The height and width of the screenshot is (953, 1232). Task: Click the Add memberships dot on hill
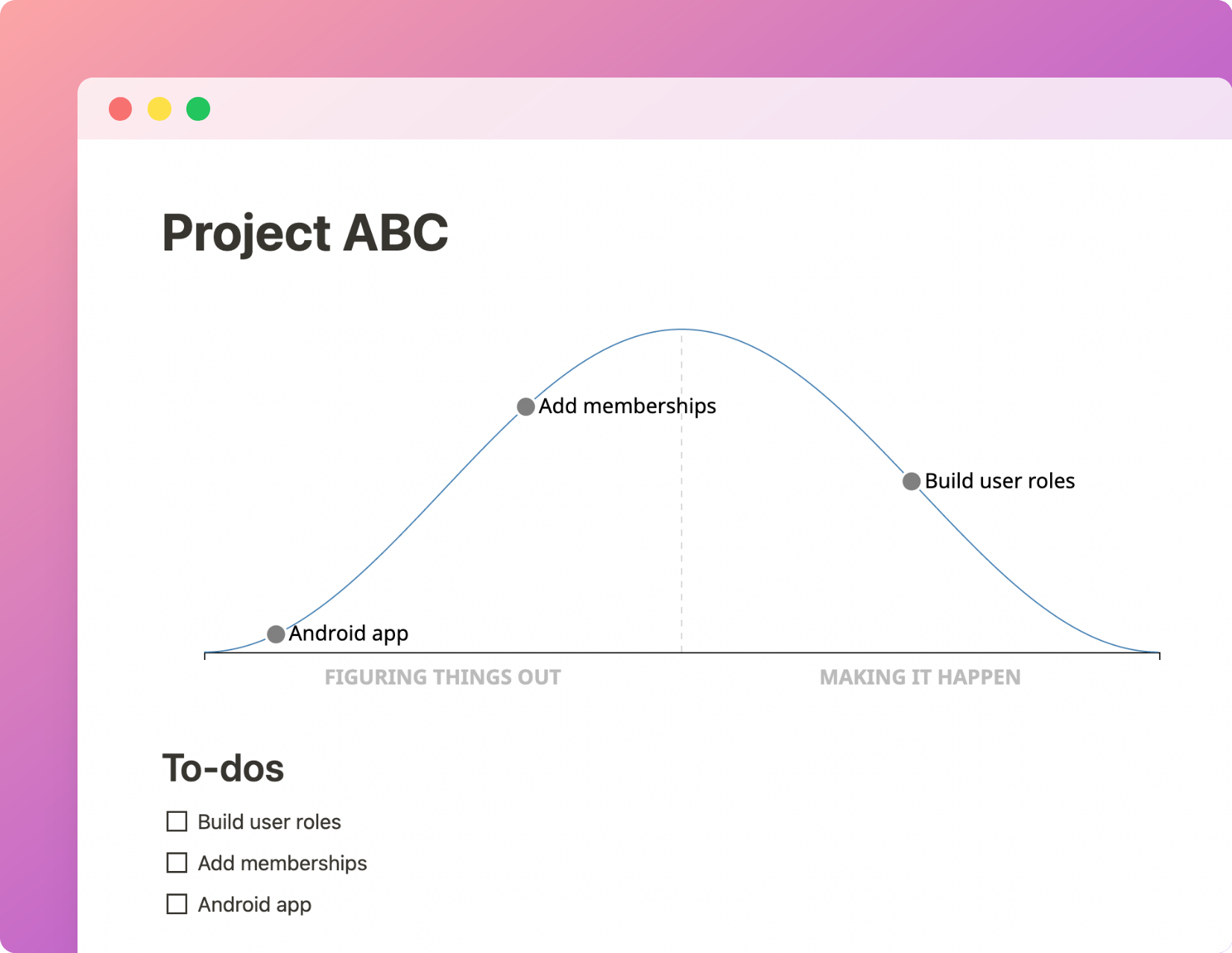point(525,406)
